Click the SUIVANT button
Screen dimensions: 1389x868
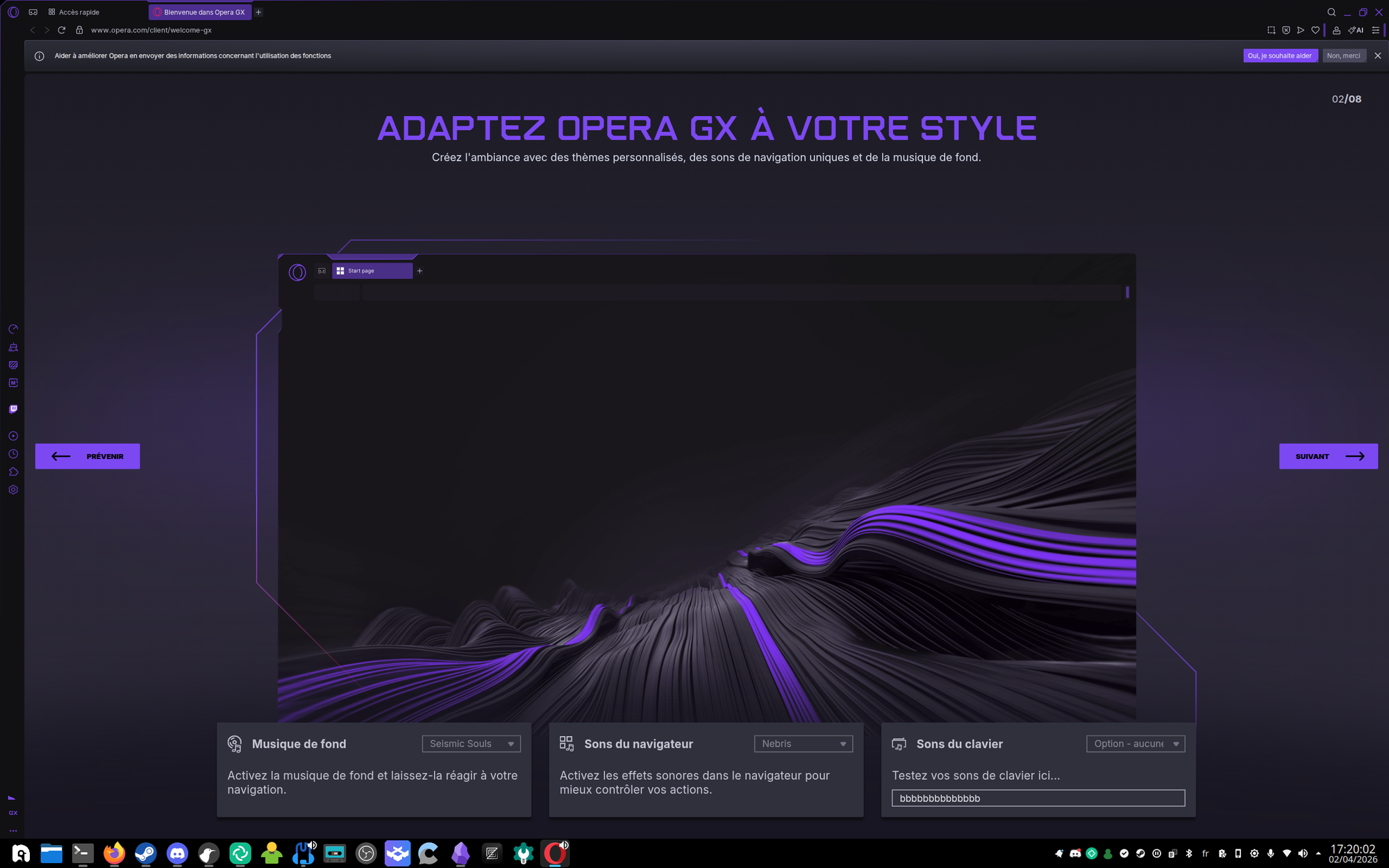click(1328, 456)
